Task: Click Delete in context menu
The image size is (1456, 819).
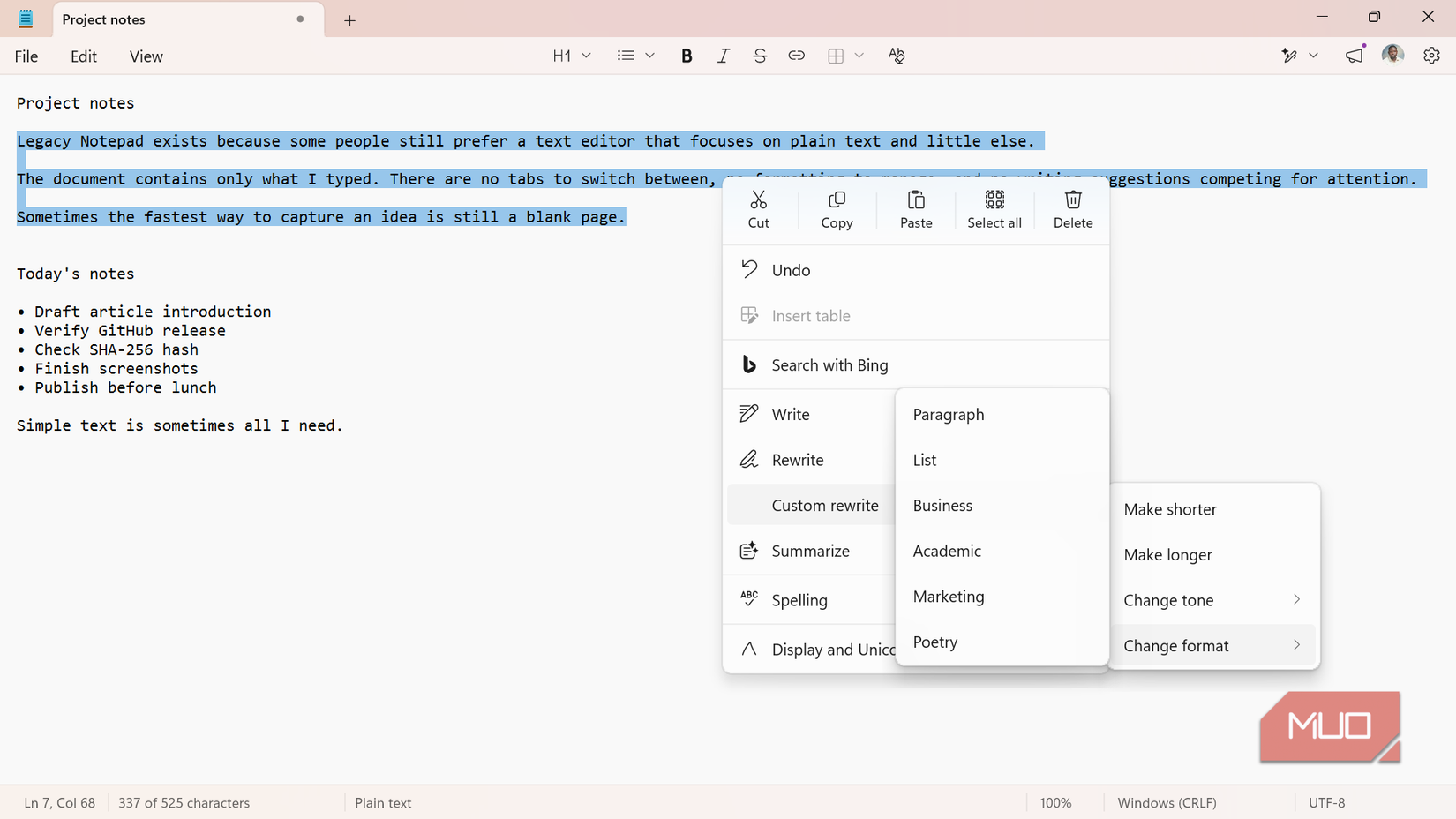Action: (x=1073, y=210)
